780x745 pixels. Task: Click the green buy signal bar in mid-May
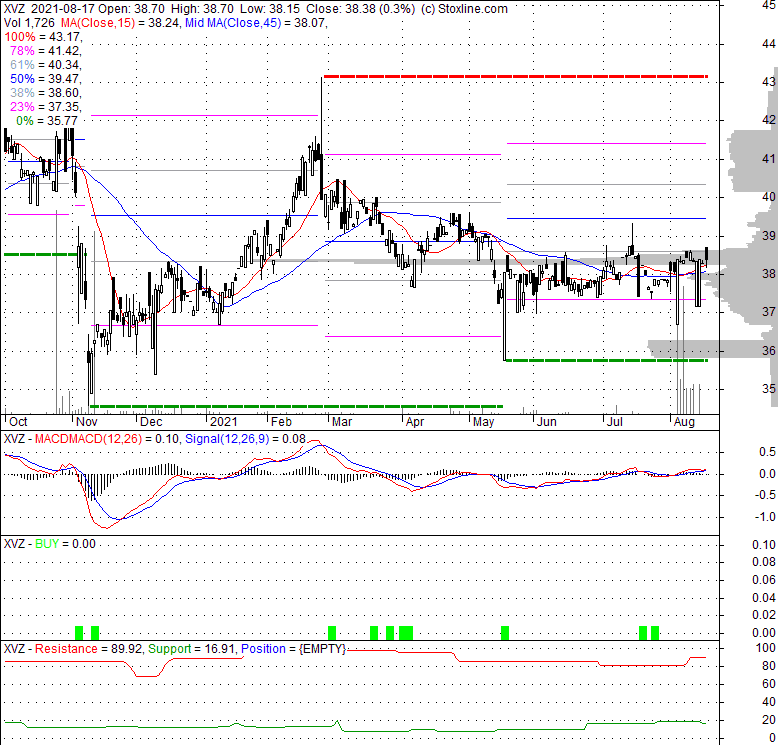[505, 633]
